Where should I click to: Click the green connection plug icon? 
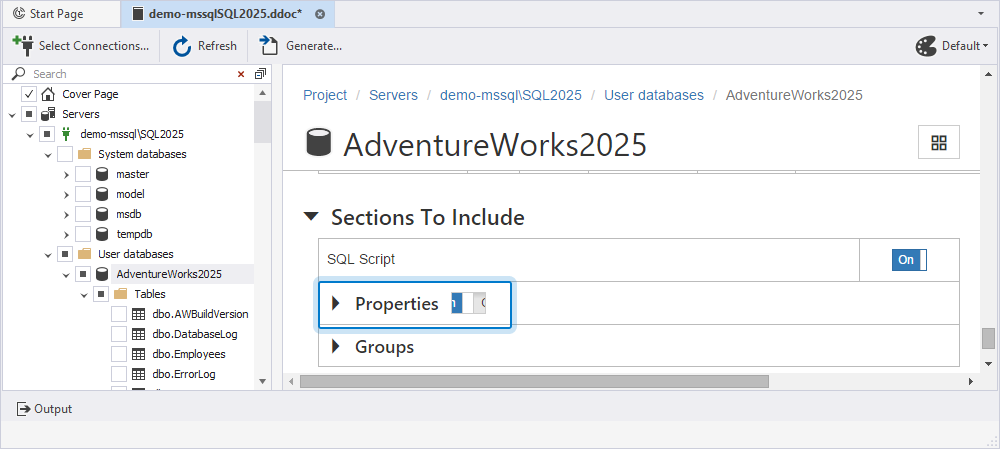(x=66, y=134)
